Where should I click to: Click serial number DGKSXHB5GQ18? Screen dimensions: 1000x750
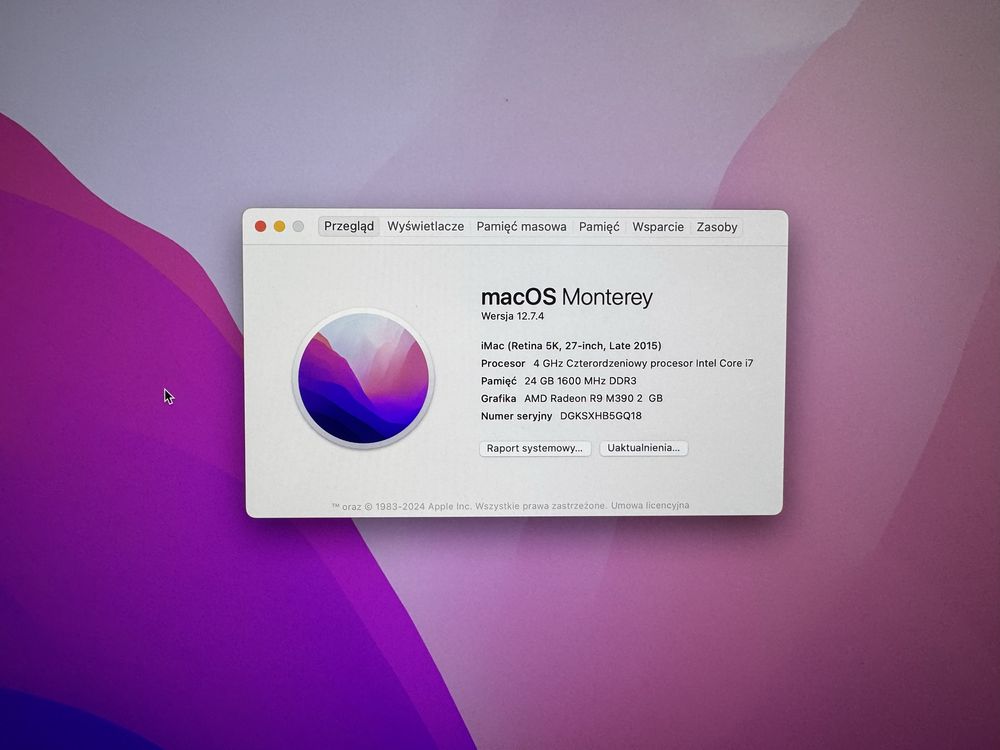[x=601, y=416]
